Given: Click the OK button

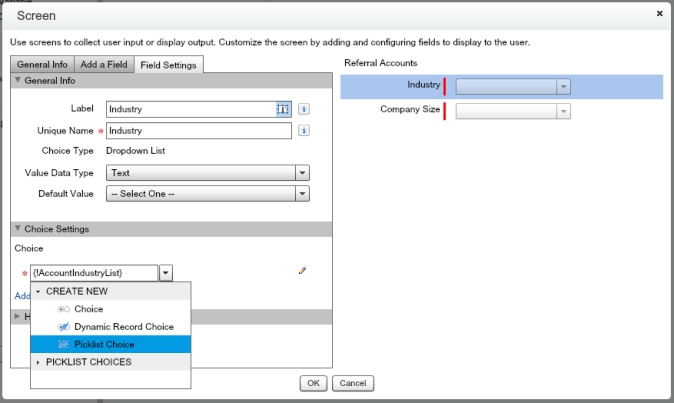Looking at the screenshot, I should tap(313, 383).
